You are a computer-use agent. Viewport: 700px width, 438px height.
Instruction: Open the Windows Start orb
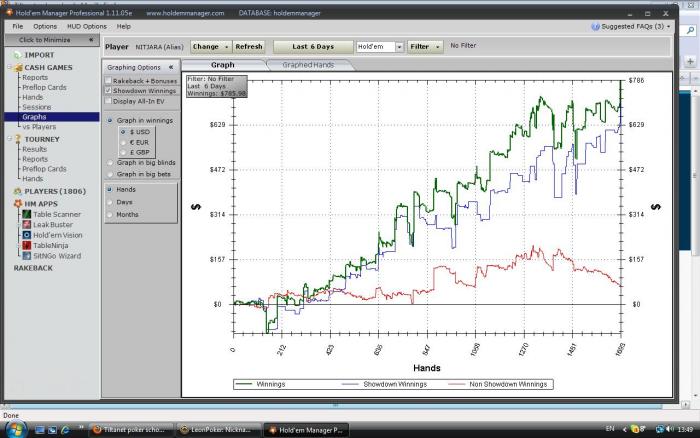16,430
